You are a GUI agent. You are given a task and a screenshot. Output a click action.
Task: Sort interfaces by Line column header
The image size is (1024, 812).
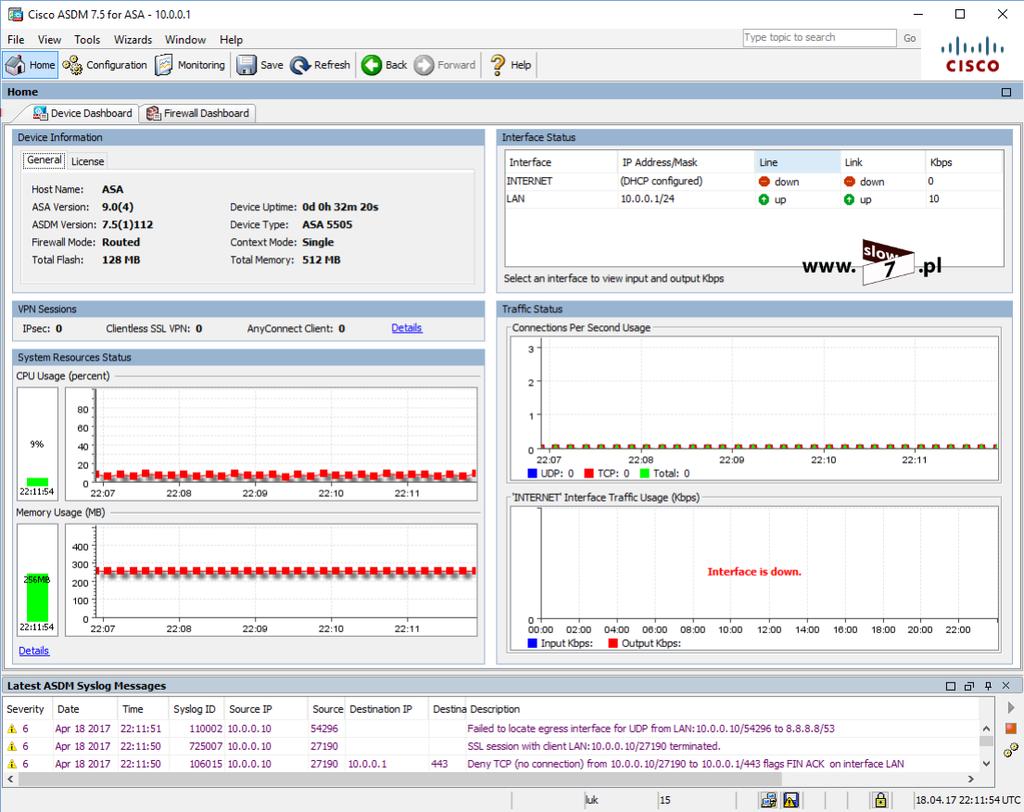[x=797, y=162]
